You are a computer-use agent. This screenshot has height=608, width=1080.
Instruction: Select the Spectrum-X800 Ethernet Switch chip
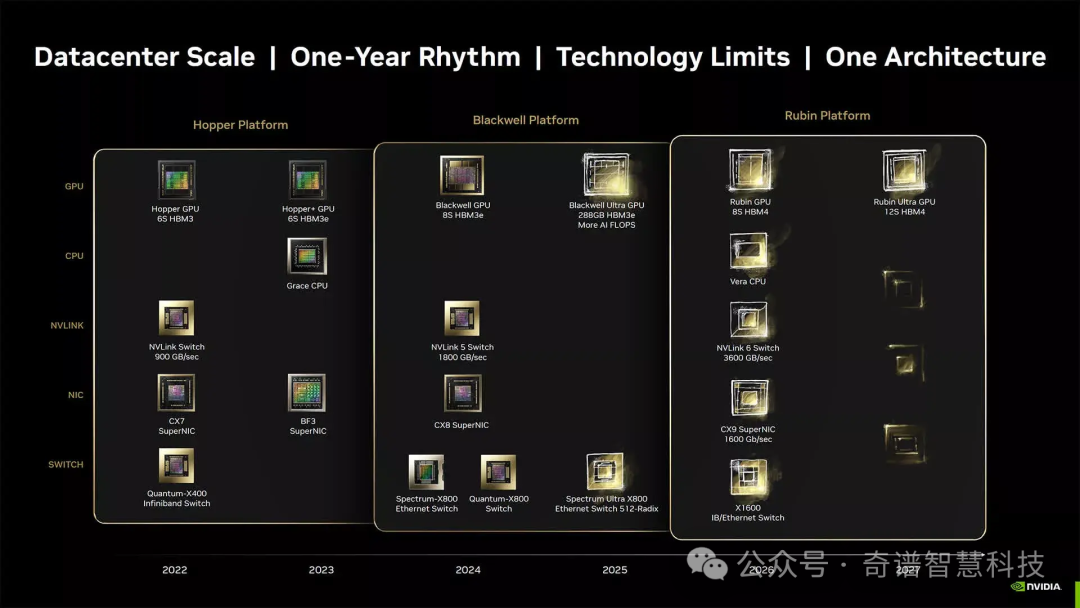coord(426,472)
